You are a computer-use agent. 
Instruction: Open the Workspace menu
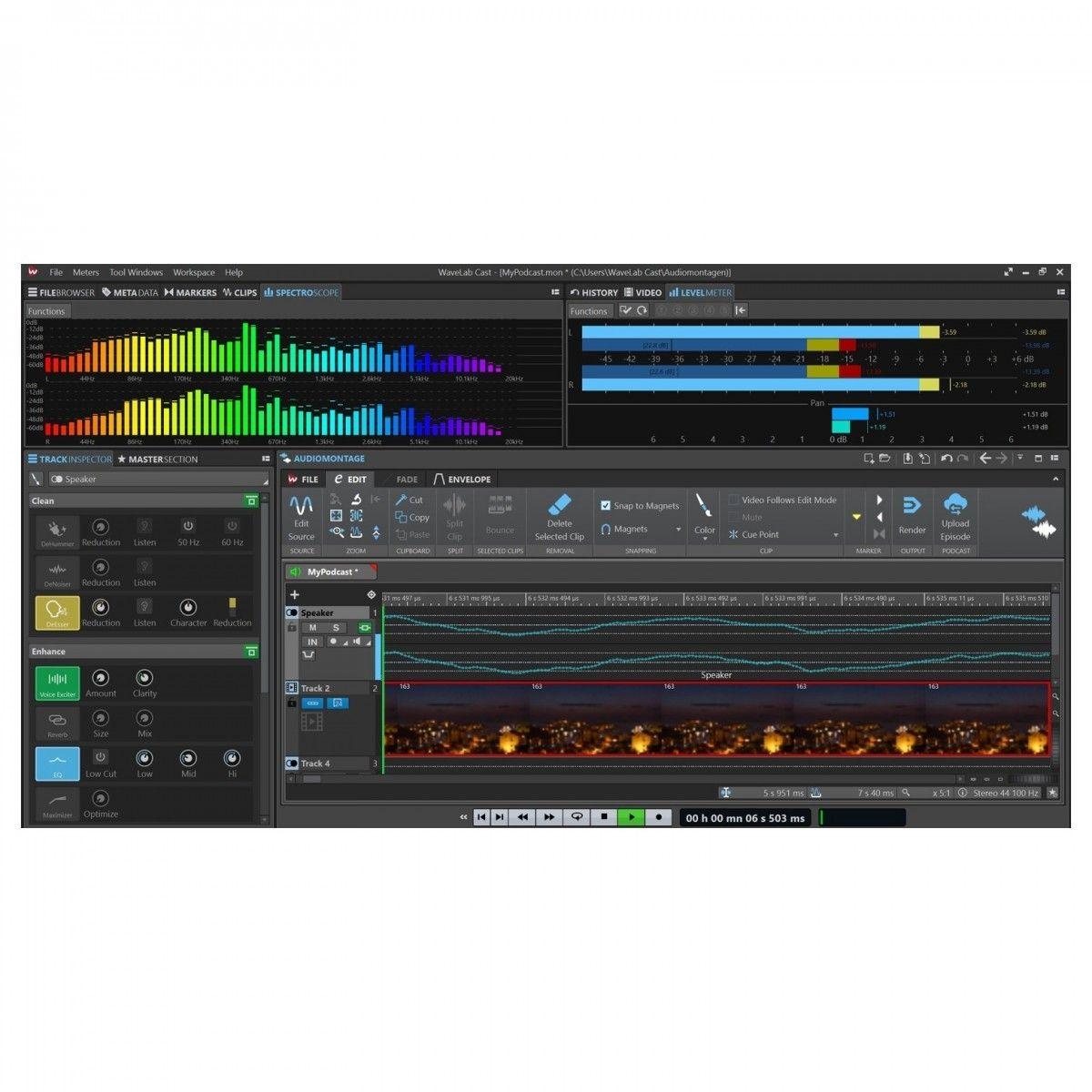click(194, 272)
